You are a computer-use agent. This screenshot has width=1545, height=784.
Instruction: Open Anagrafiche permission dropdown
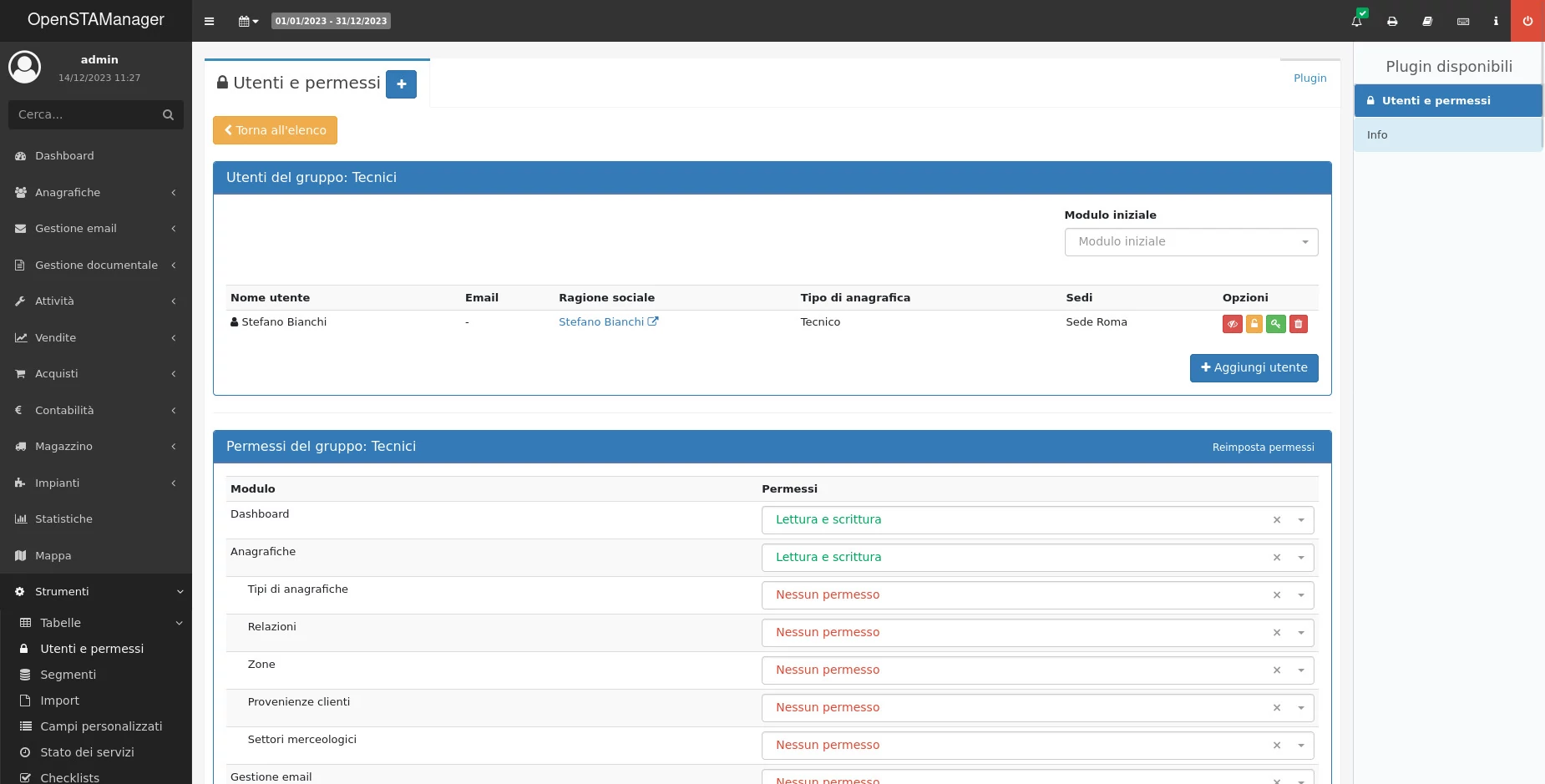[x=1037, y=558]
